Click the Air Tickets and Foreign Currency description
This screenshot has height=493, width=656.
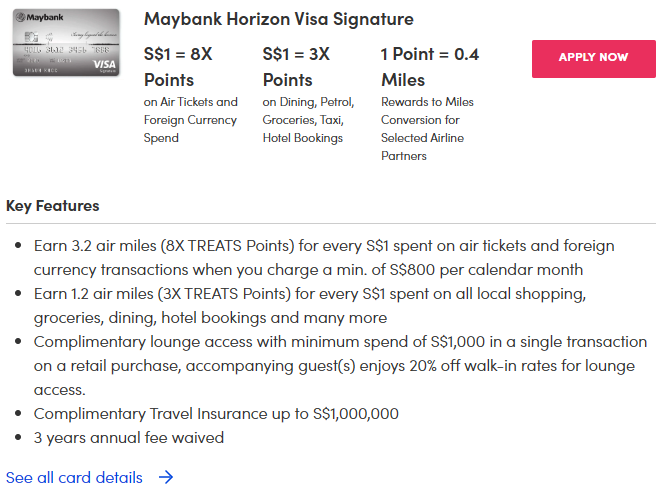tap(191, 119)
